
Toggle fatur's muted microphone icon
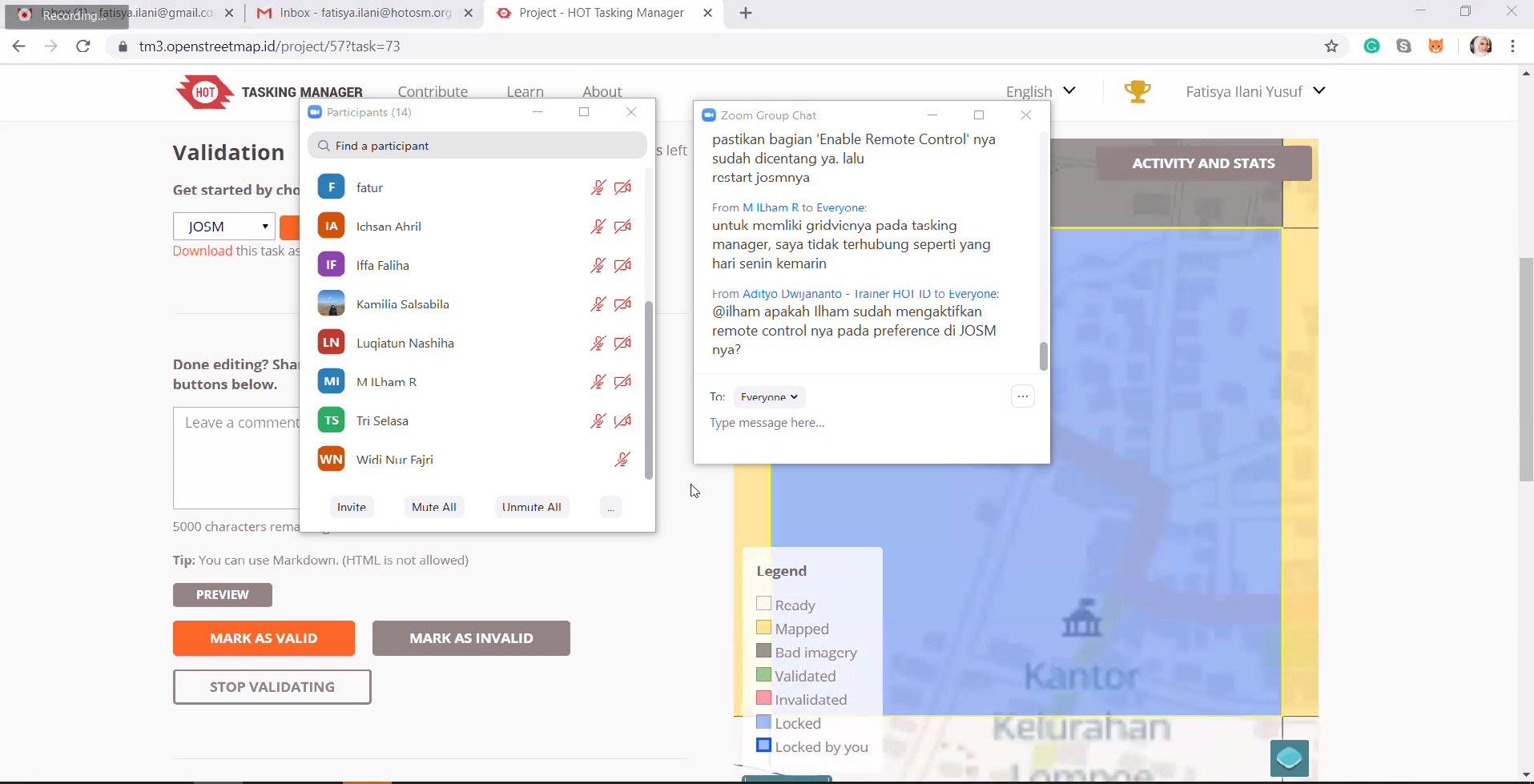pos(598,187)
